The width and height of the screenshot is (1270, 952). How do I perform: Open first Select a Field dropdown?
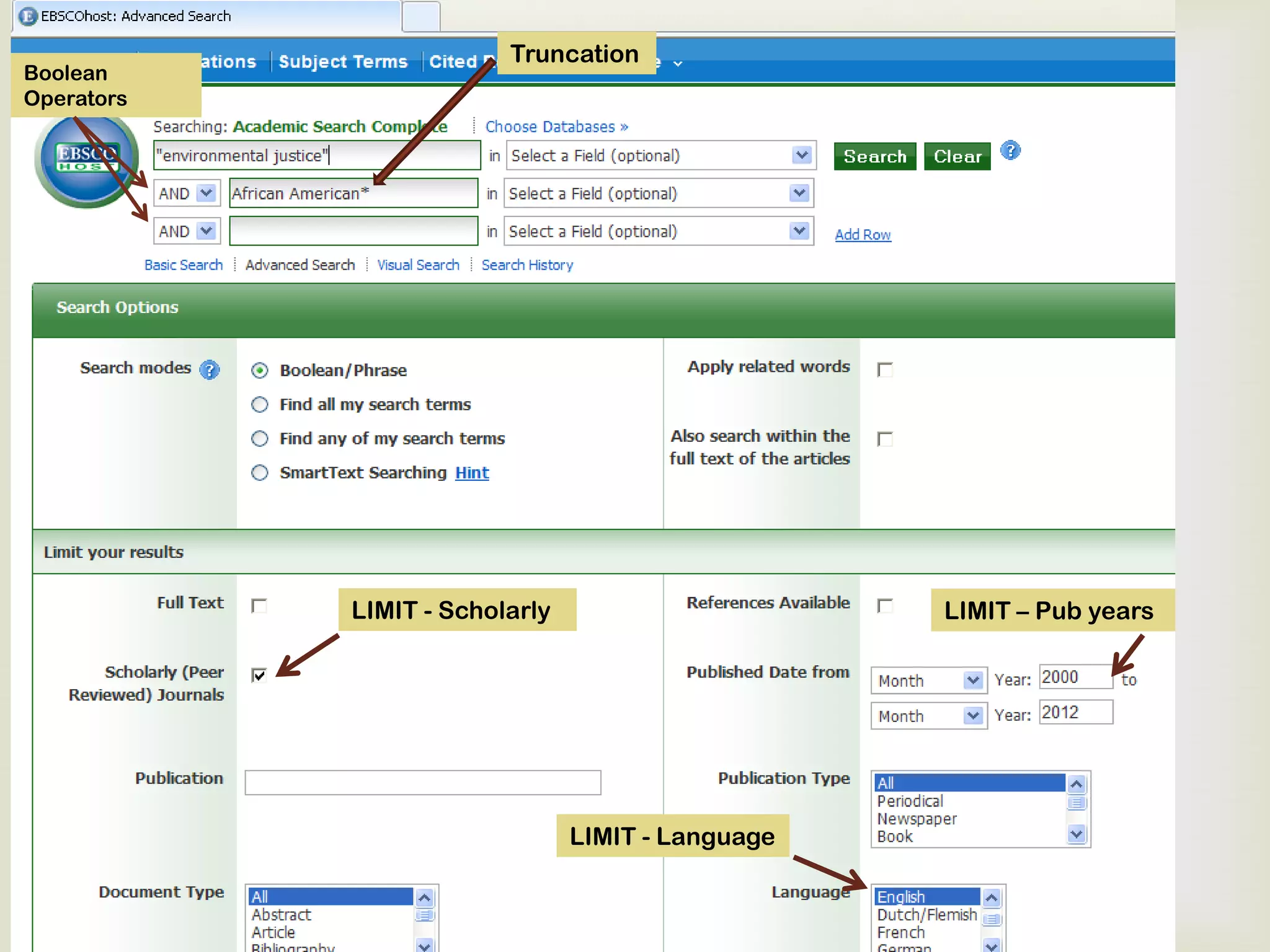point(802,155)
